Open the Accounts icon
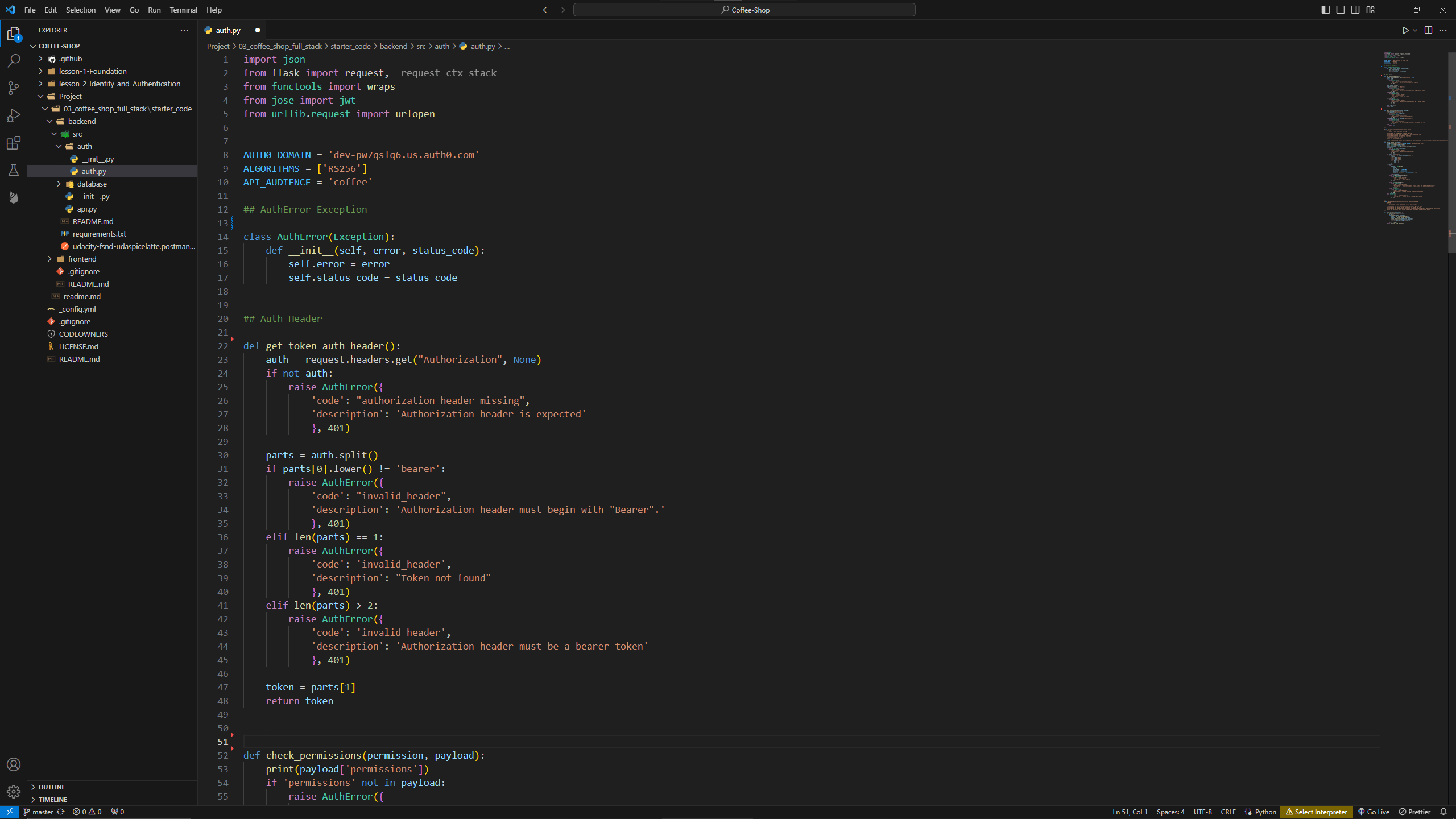 pos(14,764)
